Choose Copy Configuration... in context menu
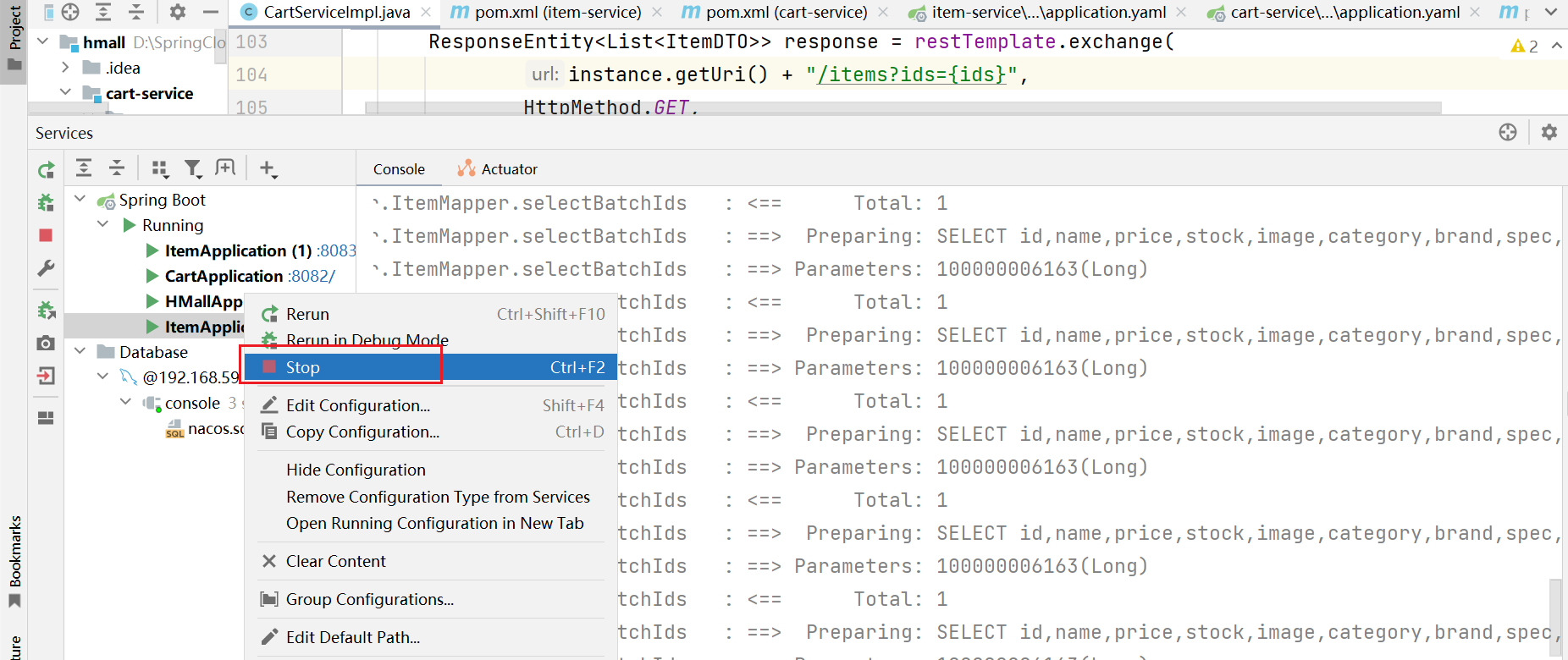The height and width of the screenshot is (660, 1568). coord(433,432)
